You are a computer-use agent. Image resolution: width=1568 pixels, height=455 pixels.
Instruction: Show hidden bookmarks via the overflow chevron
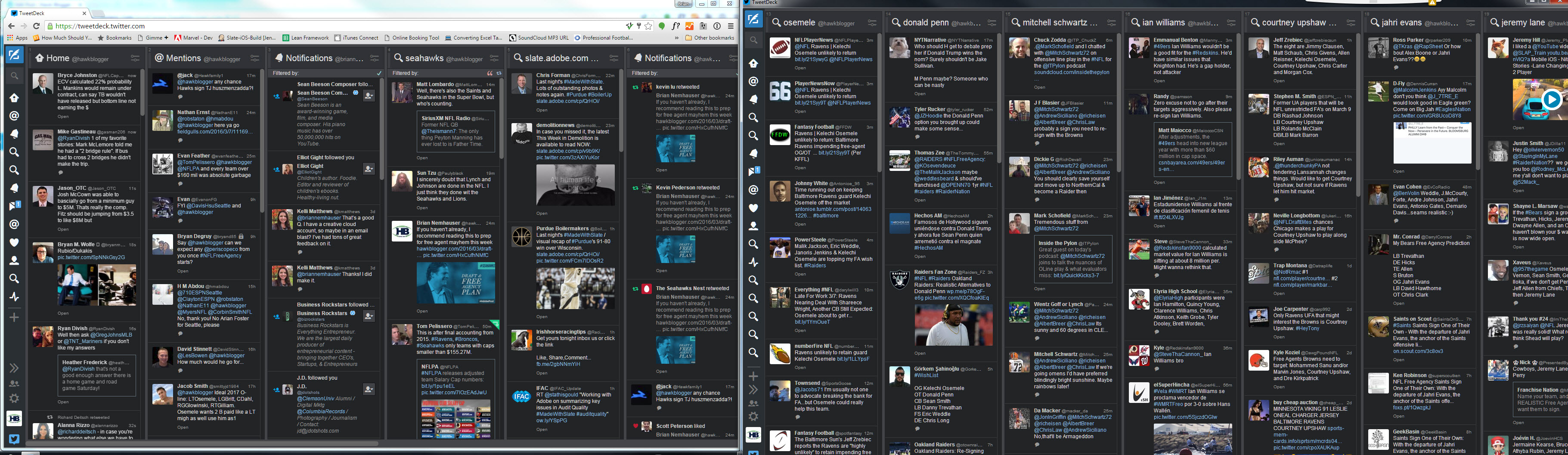tap(676, 38)
